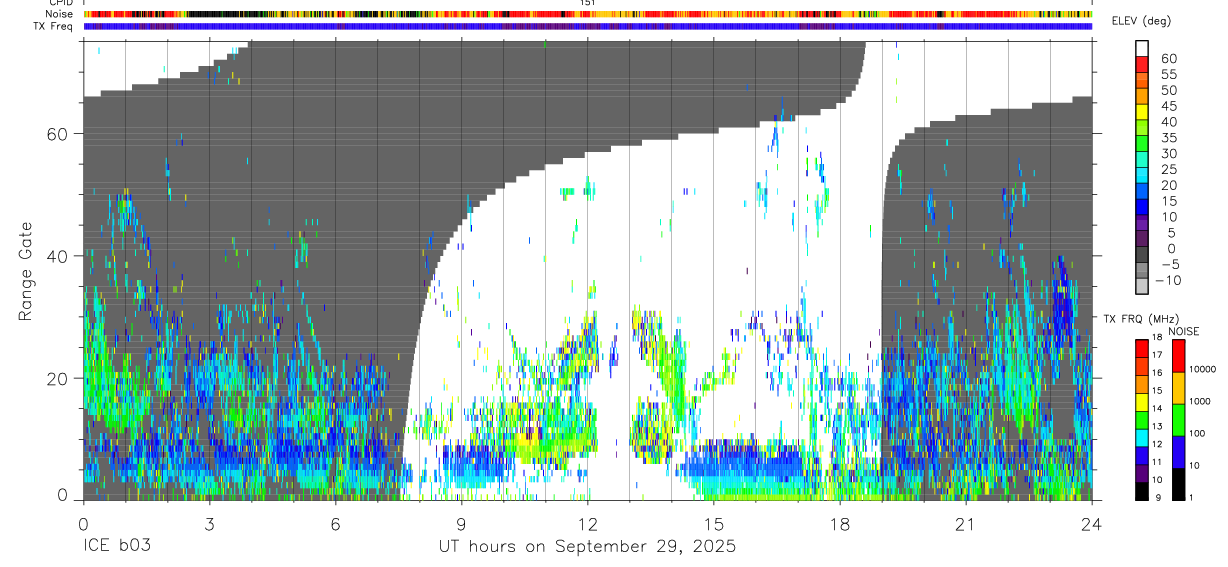Click ELEV scale value 55

(1168, 74)
